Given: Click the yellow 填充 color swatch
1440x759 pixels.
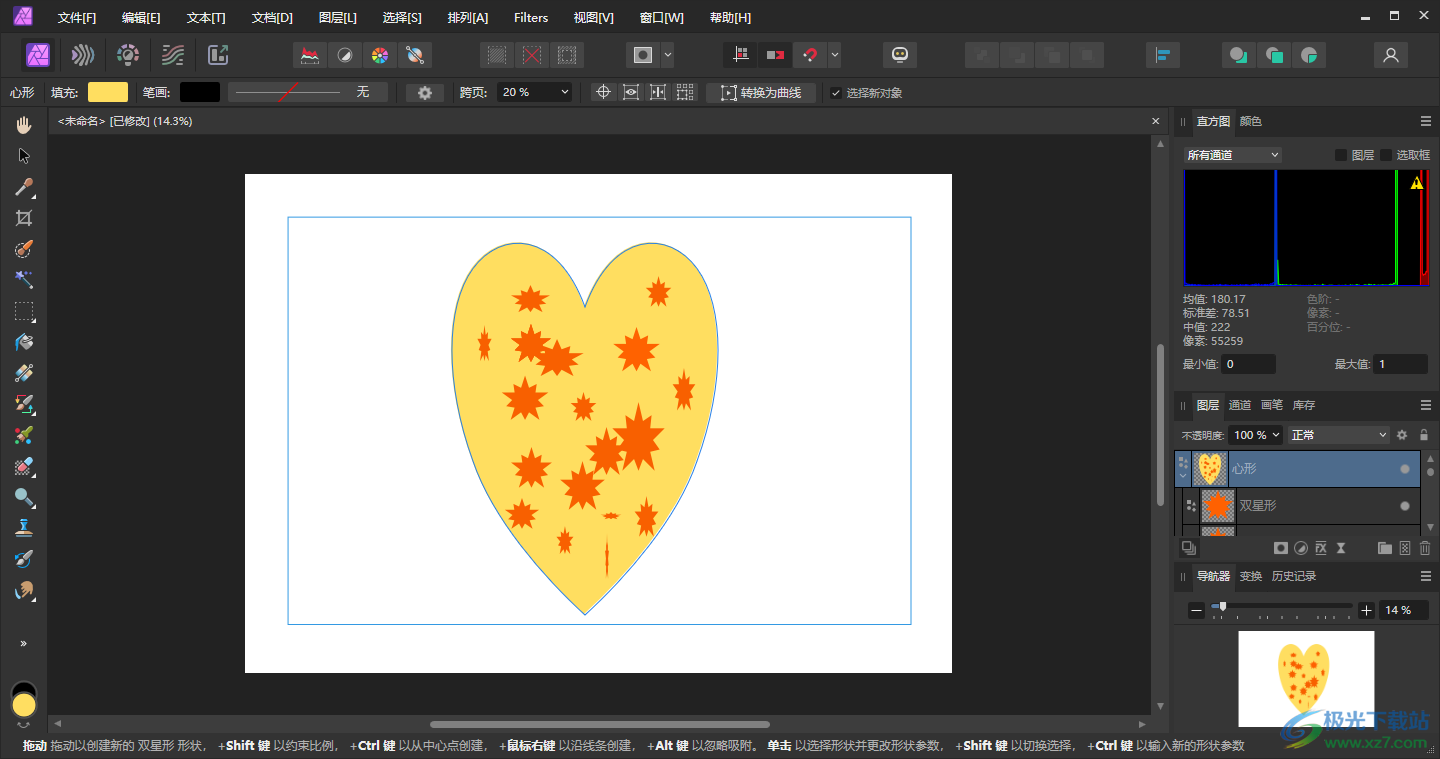Looking at the screenshot, I should point(108,92).
